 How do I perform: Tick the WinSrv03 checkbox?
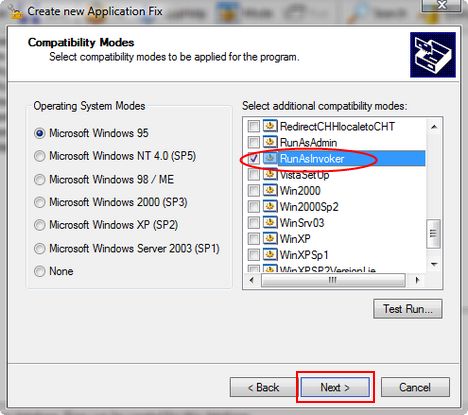tap(254, 222)
